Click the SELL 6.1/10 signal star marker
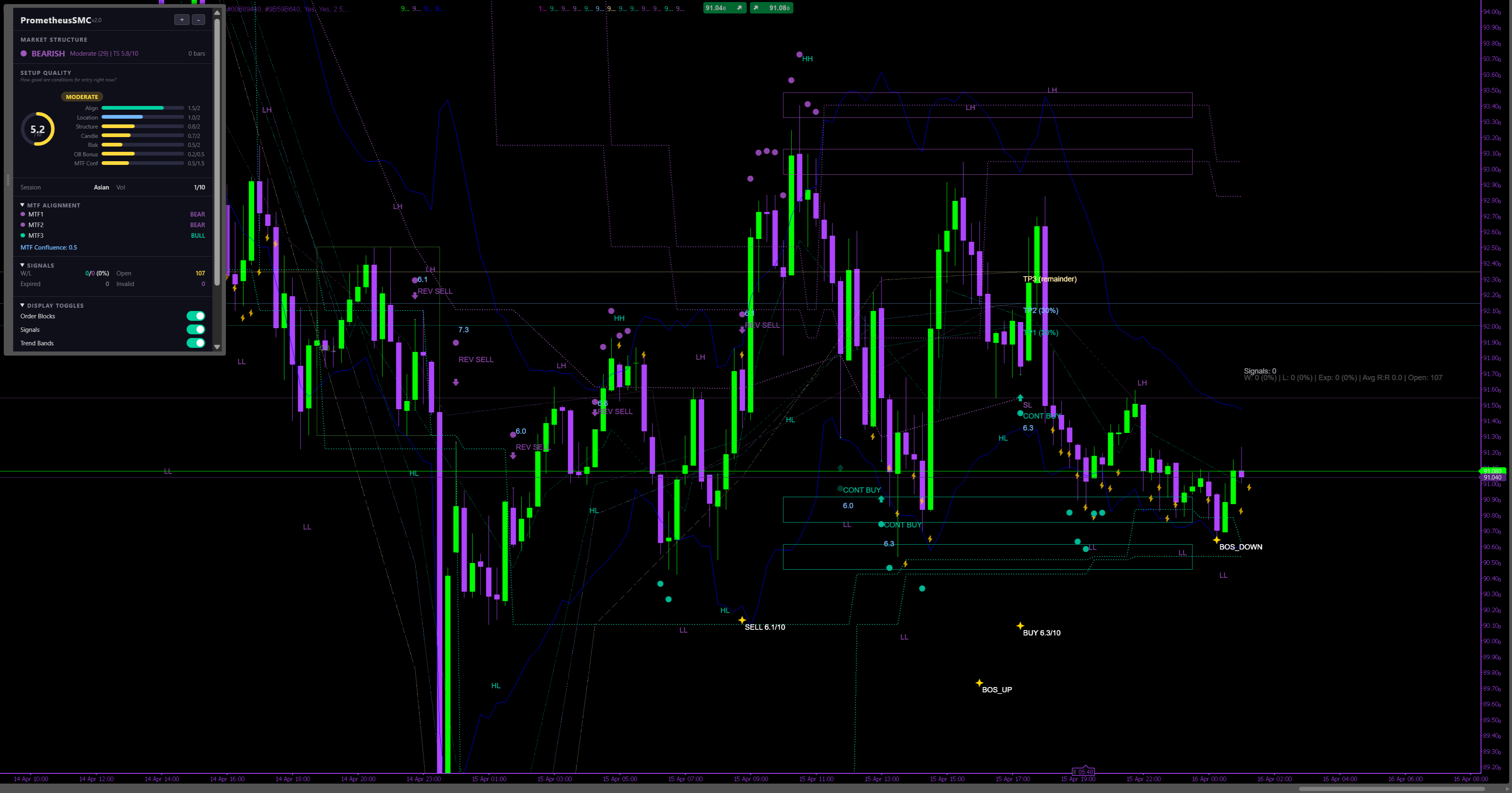Screen dimensions: 1512x793 pos(742,620)
